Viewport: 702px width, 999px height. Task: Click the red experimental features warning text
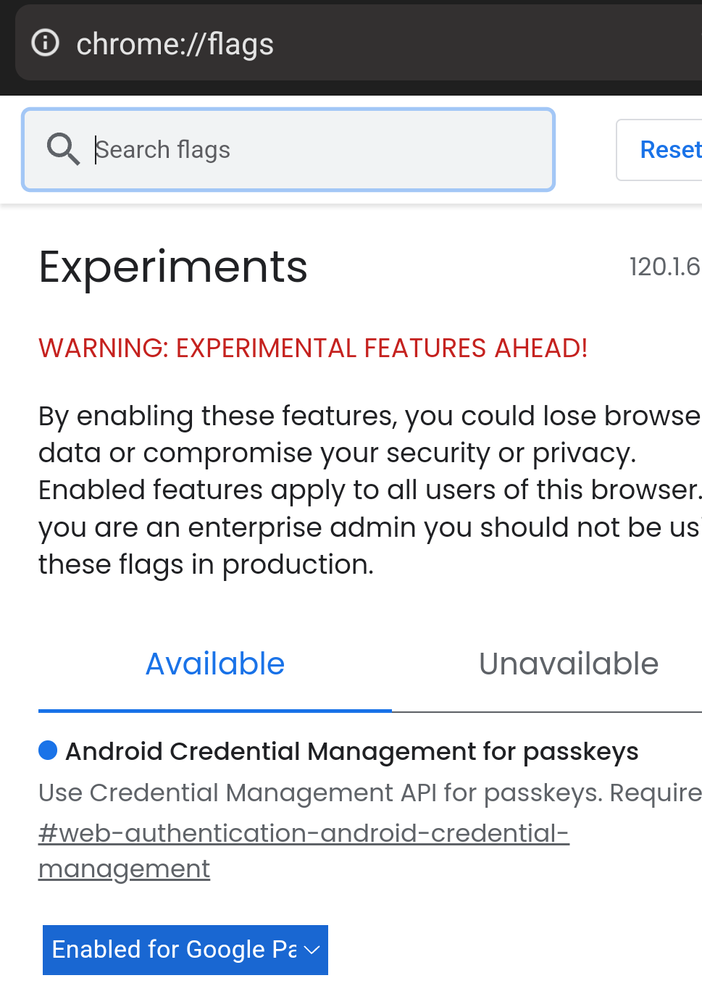coord(313,348)
